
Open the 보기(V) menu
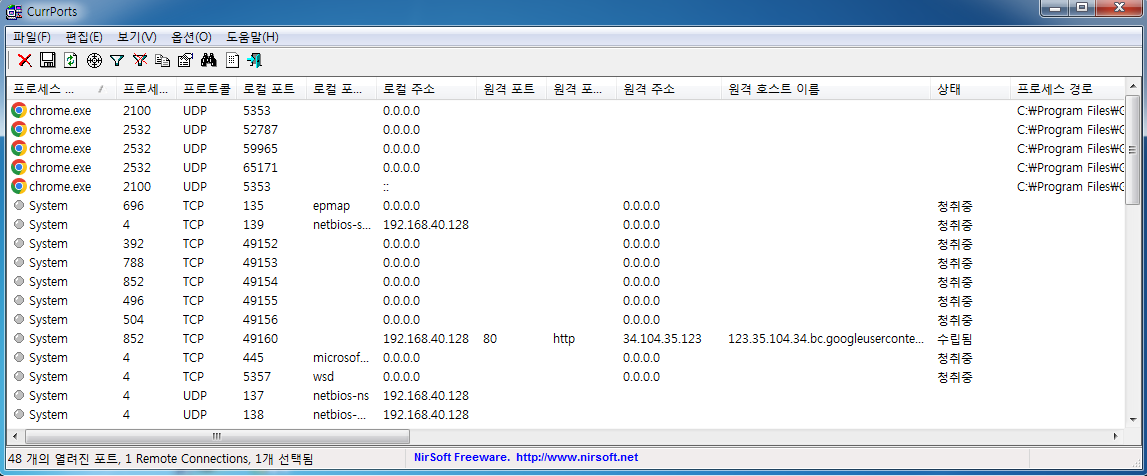pyautogui.click(x=137, y=37)
